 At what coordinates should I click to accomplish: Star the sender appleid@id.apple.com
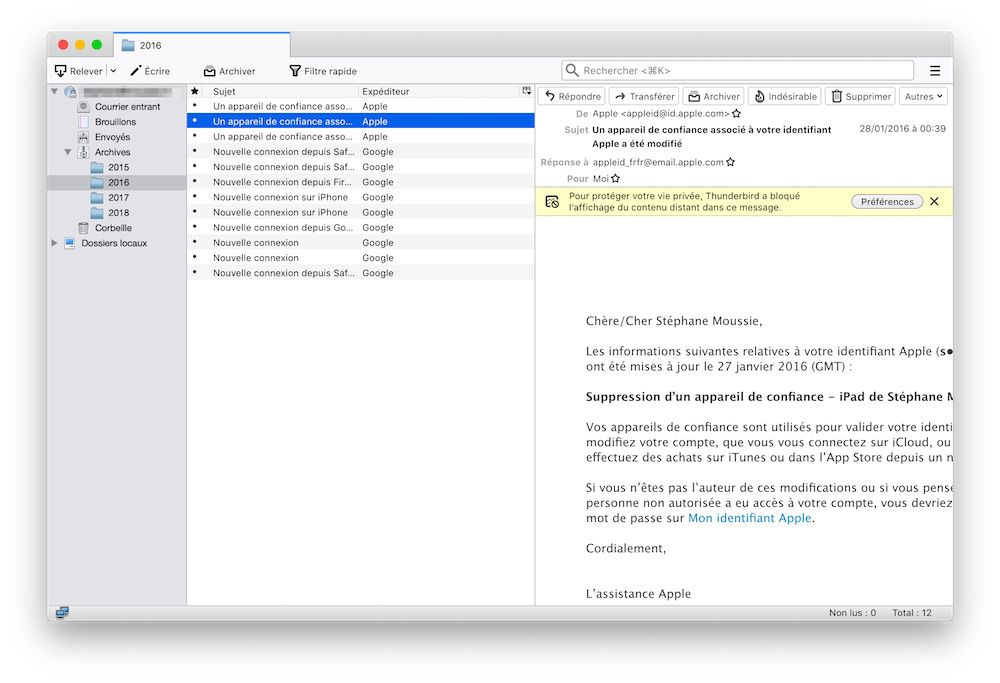click(x=737, y=114)
